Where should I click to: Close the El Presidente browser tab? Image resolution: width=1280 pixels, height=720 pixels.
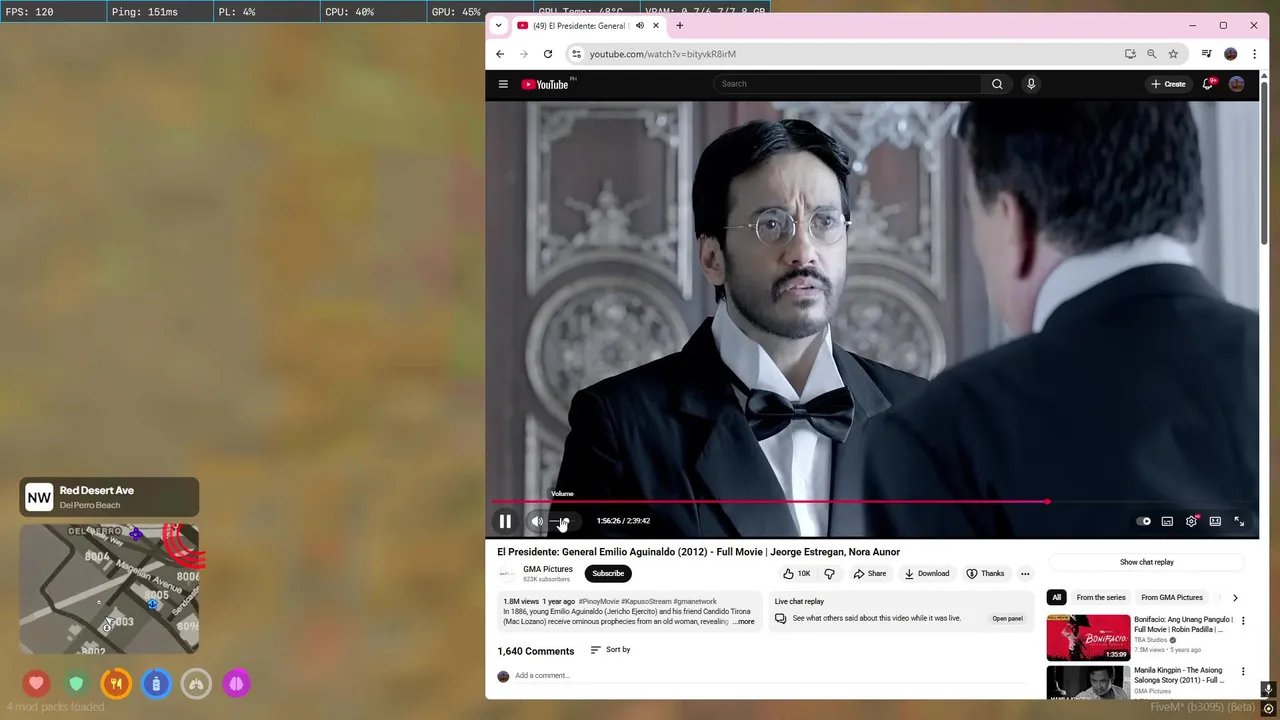click(656, 26)
